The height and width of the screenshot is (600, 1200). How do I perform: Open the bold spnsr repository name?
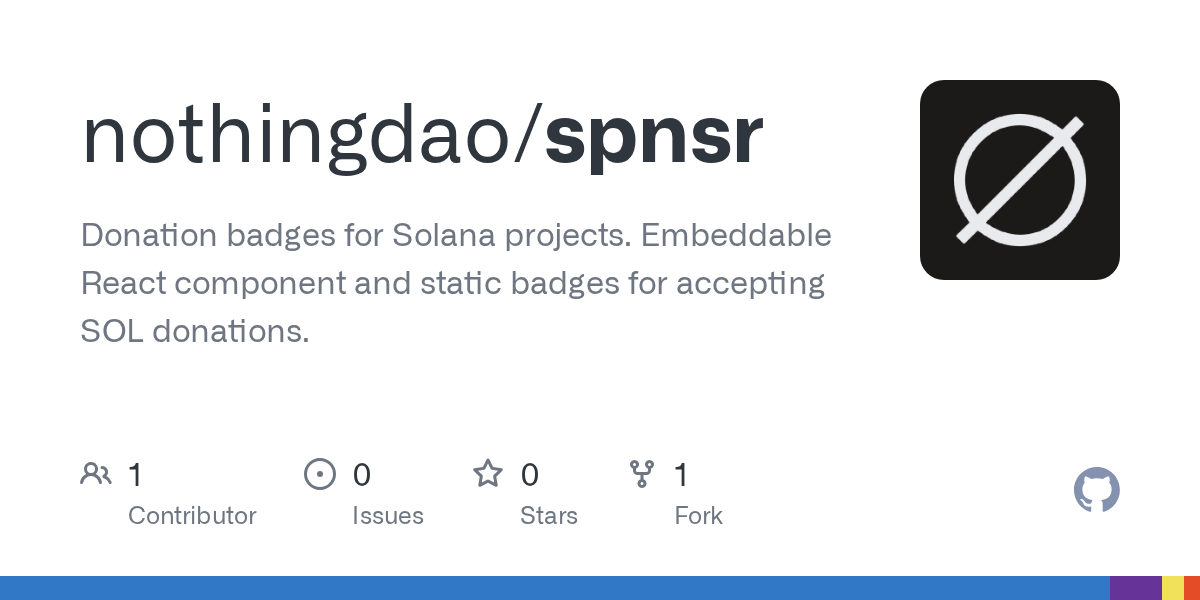tap(654, 136)
